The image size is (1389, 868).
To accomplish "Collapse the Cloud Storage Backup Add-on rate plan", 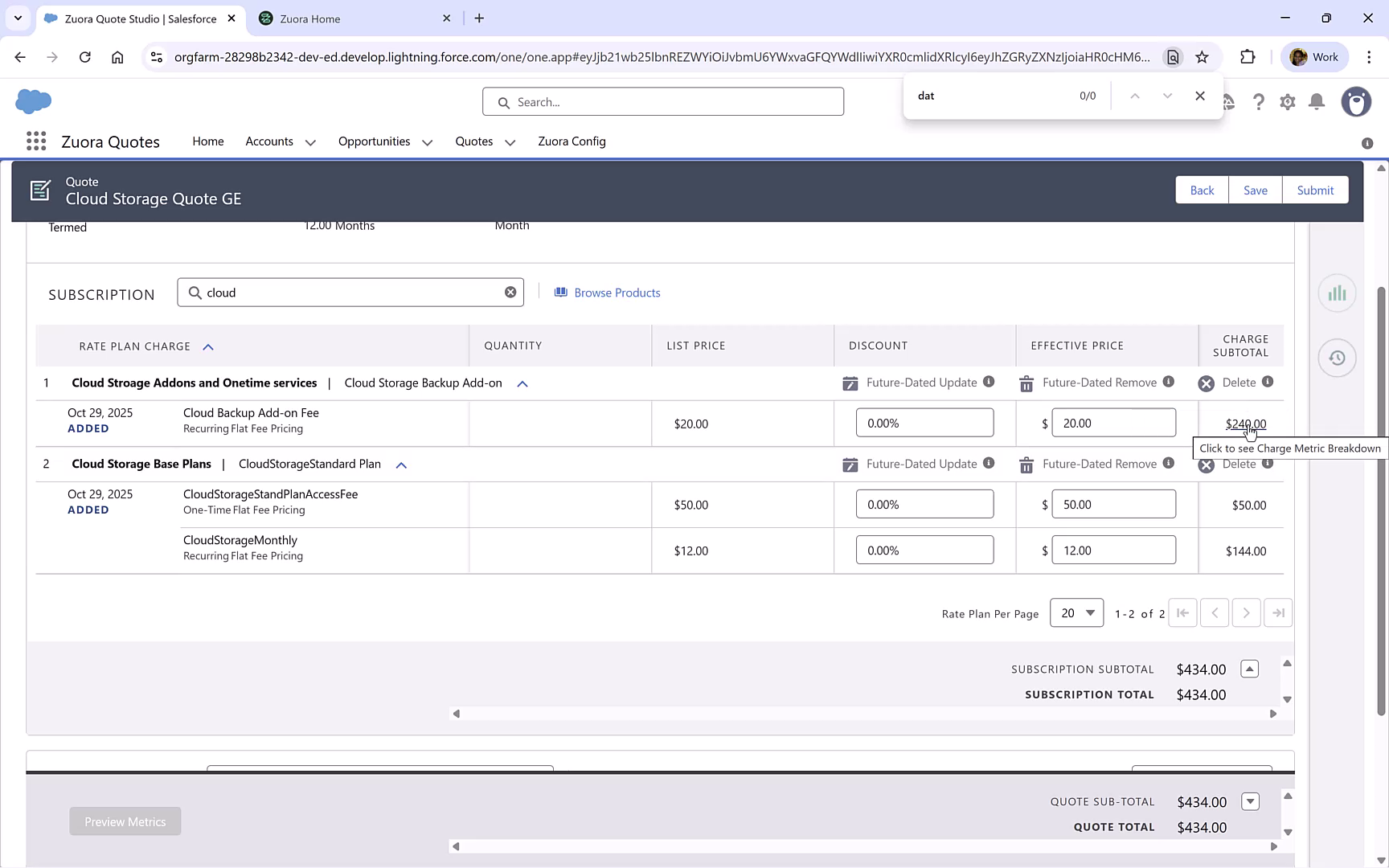I will [522, 384].
